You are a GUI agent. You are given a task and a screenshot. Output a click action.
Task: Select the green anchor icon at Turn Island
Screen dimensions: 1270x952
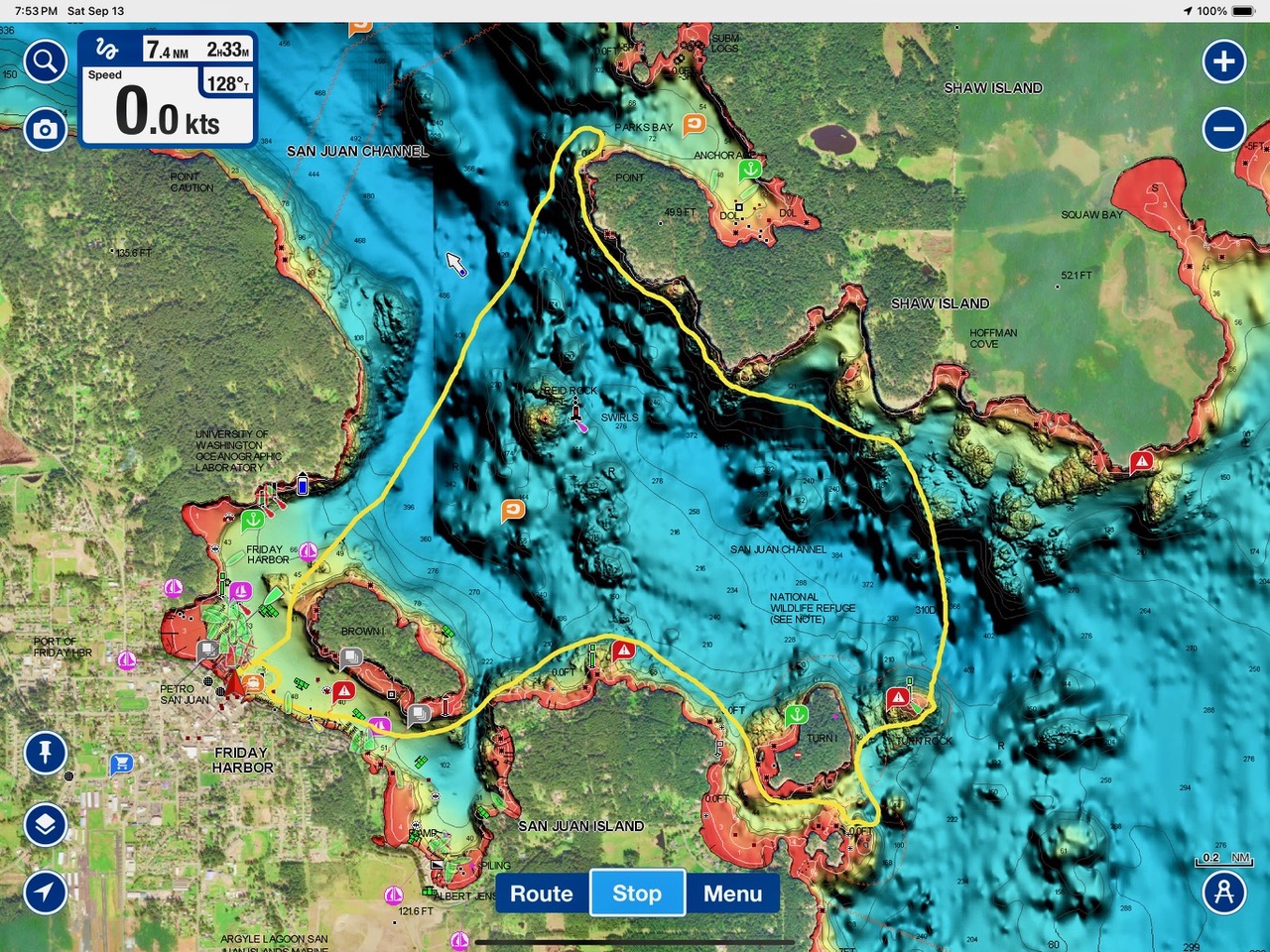pos(796,714)
